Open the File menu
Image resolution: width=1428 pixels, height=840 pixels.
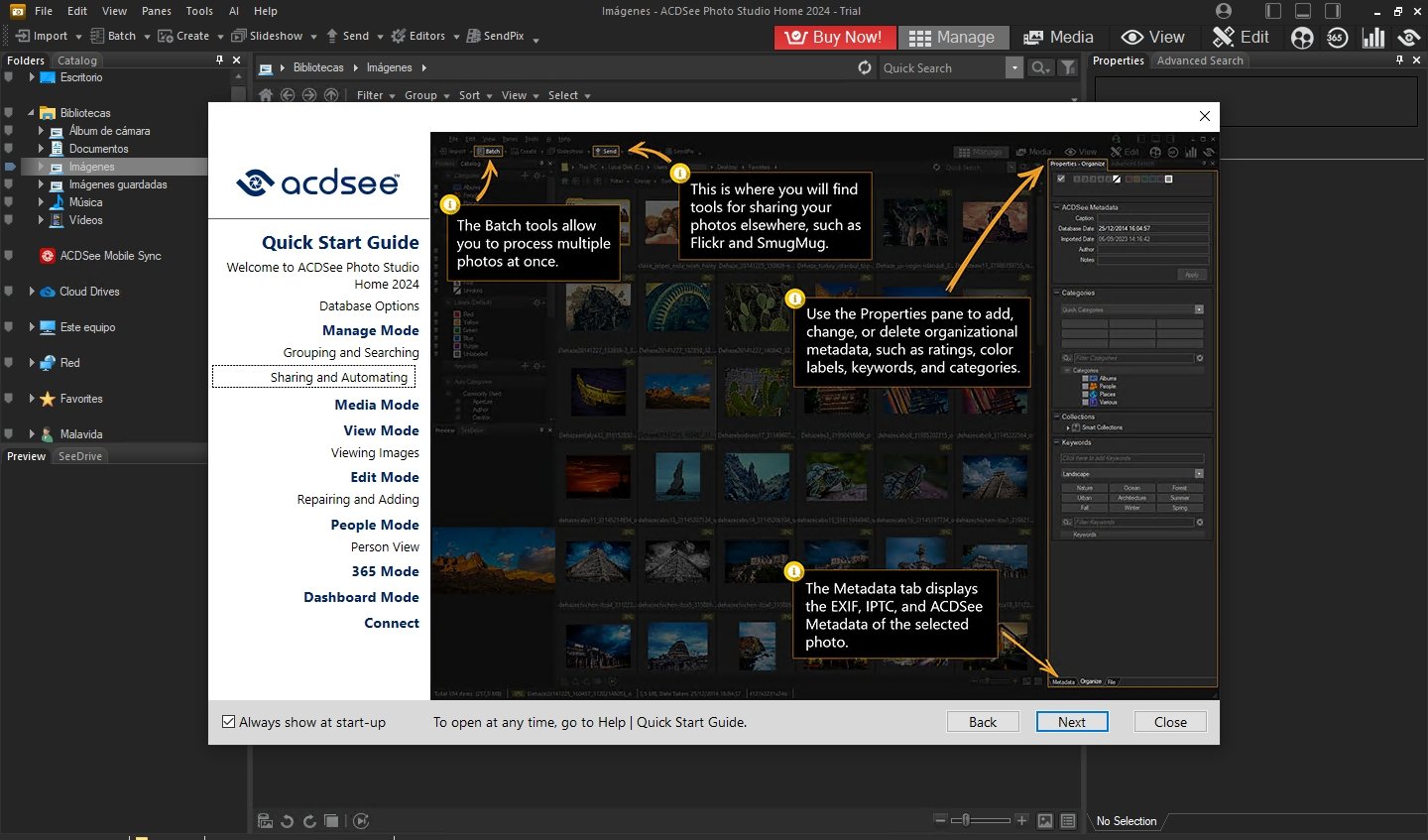(44, 11)
